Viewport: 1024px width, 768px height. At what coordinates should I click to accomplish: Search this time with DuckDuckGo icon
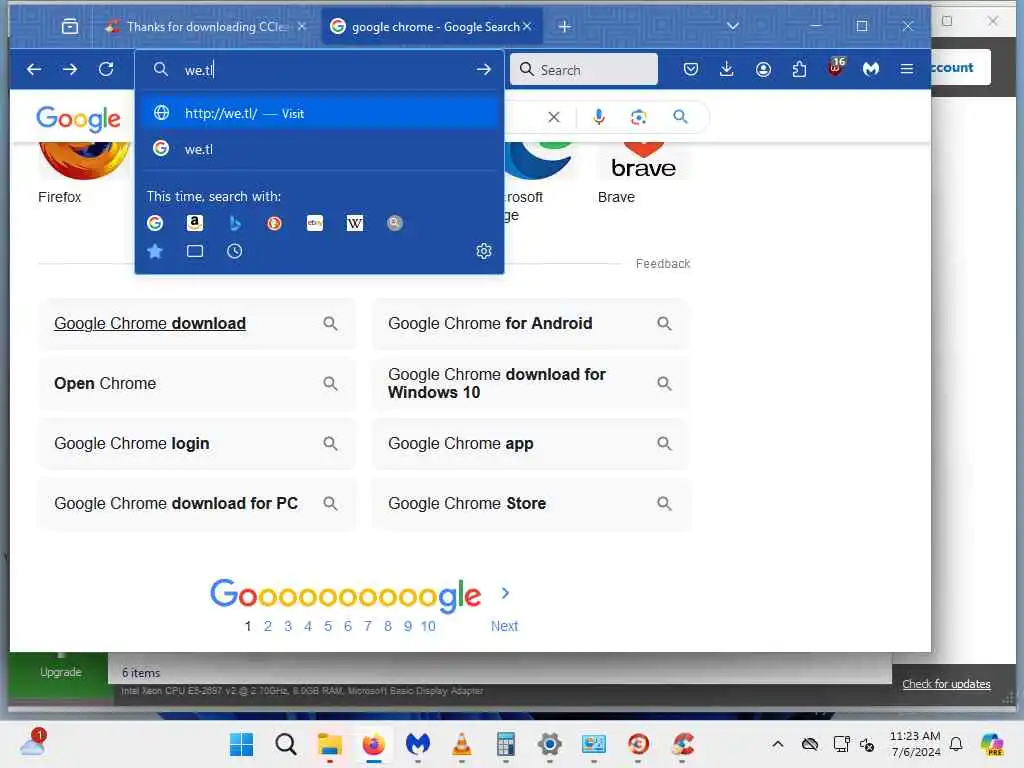pyautogui.click(x=274, y=223)
